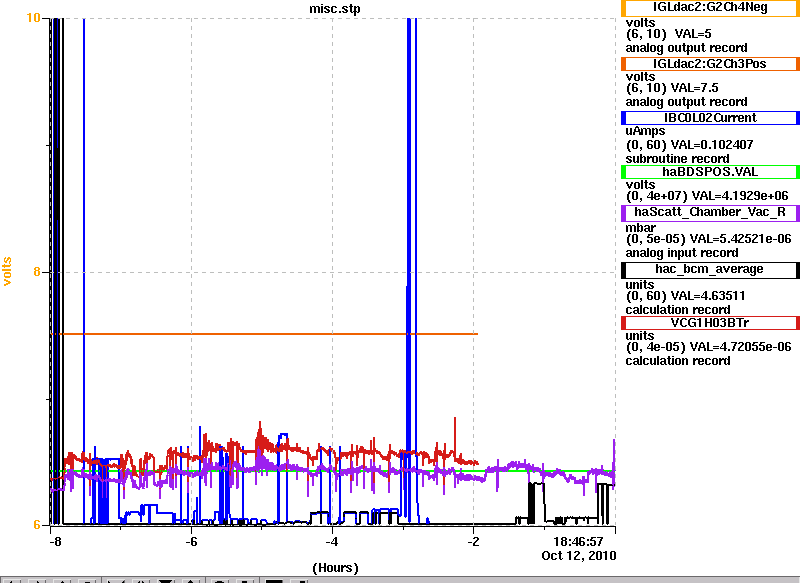800x583 pixels.
Task: Click calculation record under hac_bcm_average
Action: tap(678, 310)
